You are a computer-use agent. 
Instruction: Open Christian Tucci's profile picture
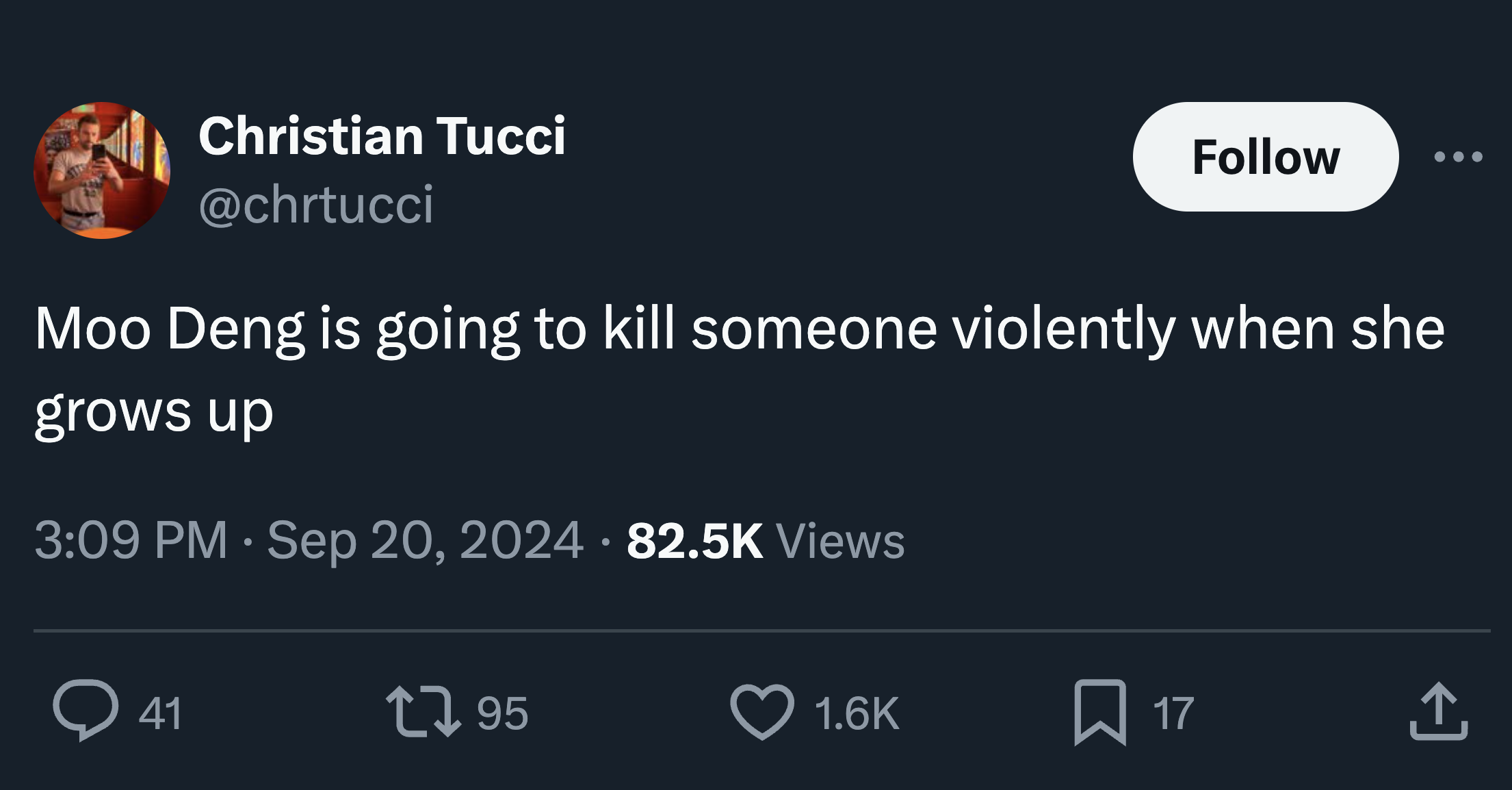point(102,170)
